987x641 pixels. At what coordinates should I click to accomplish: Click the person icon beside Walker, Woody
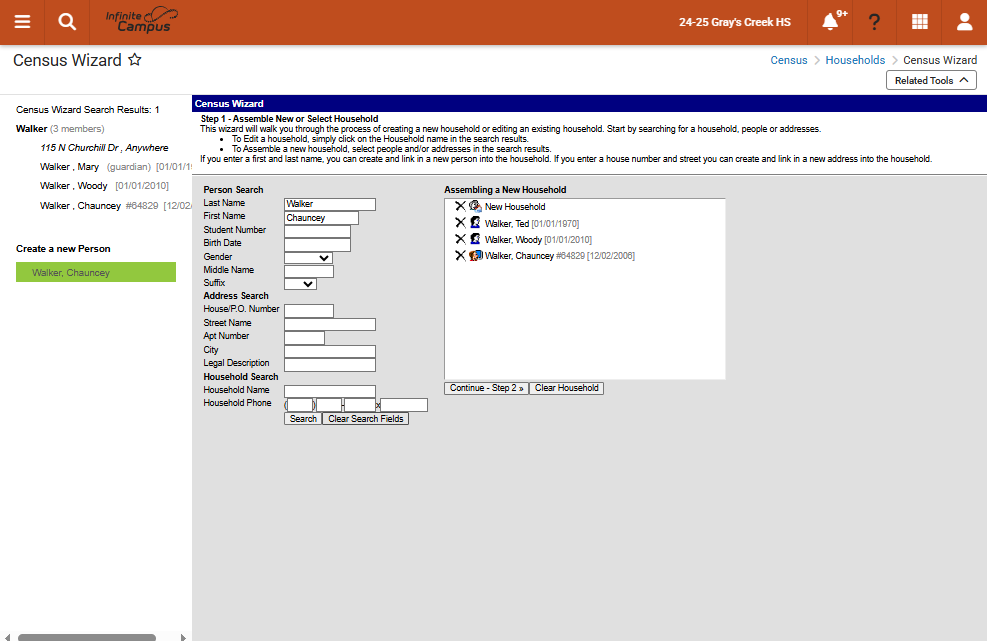pos(475,239)
